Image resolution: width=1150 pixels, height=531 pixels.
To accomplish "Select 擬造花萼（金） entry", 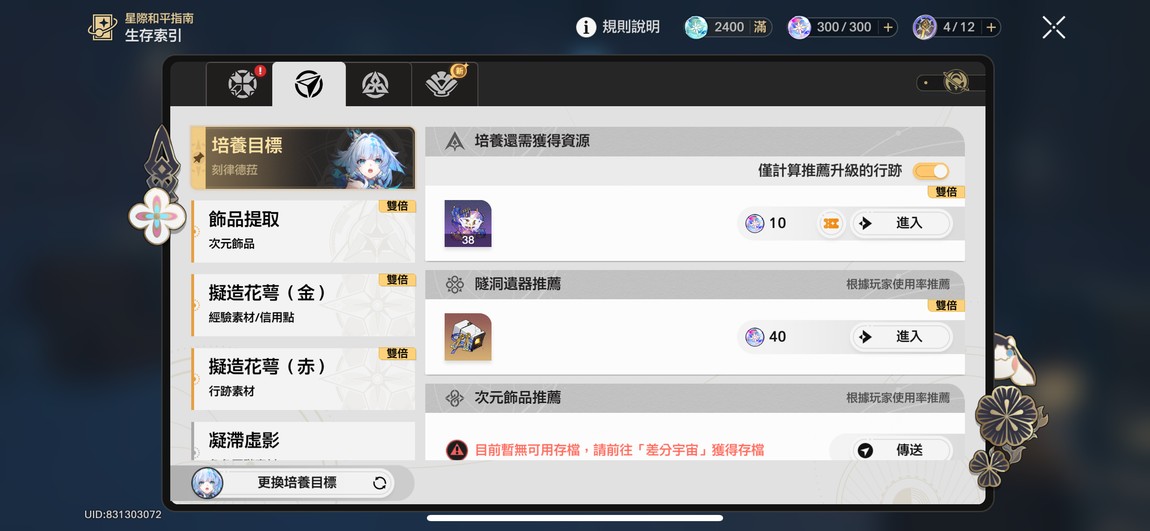I will pyautogui.click(x=304, y=305).
